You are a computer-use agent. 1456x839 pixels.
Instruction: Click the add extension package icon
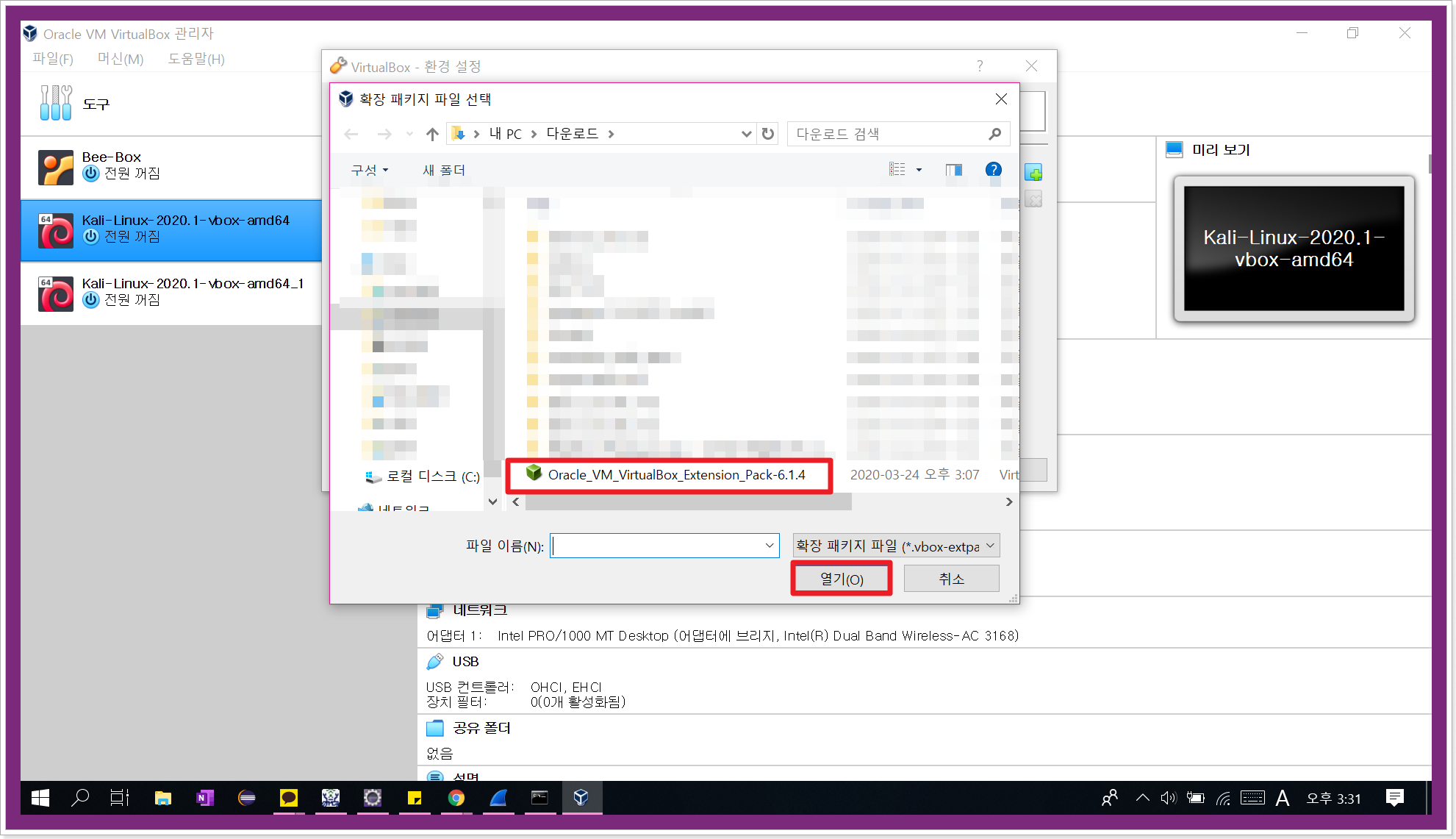tap(1033, 174)
